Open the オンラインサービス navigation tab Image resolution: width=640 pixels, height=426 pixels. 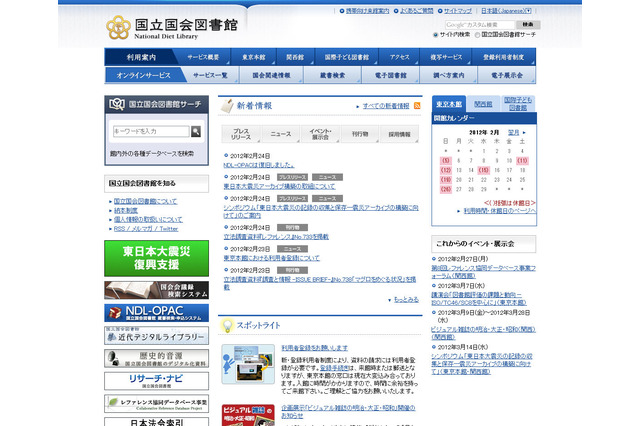[x=141, y=76]
